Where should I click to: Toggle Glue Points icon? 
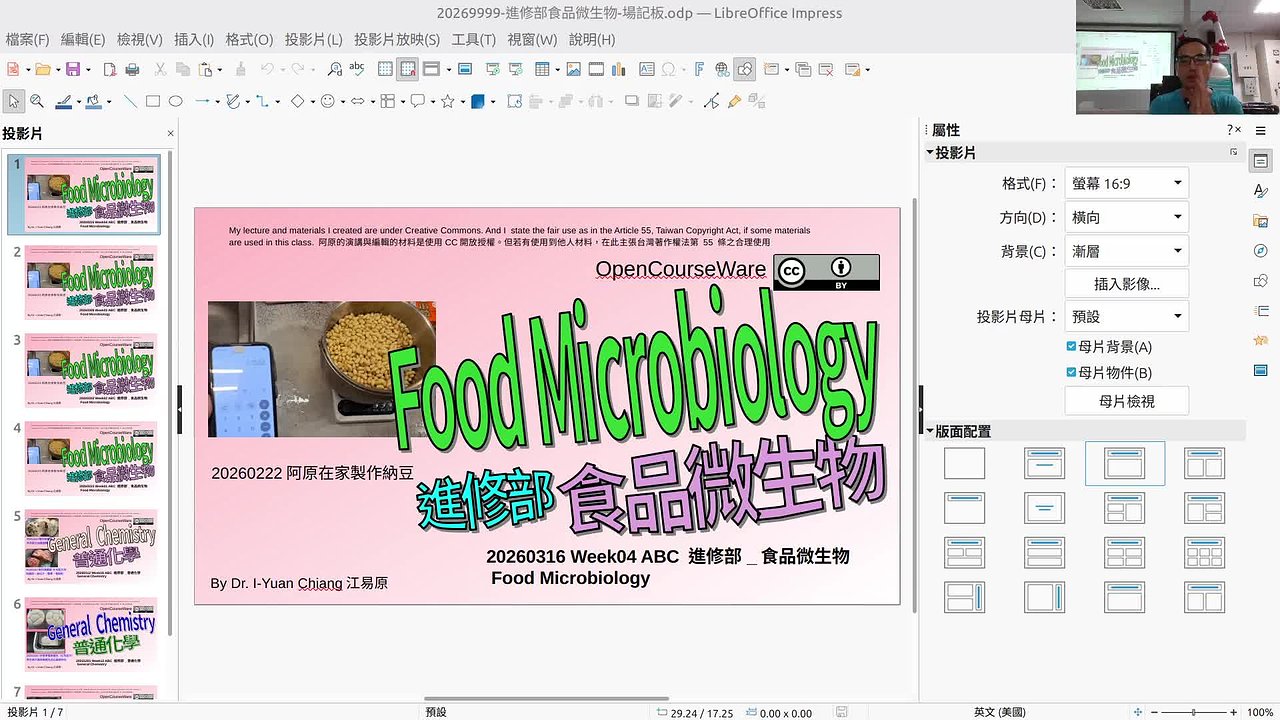[734, 101]
